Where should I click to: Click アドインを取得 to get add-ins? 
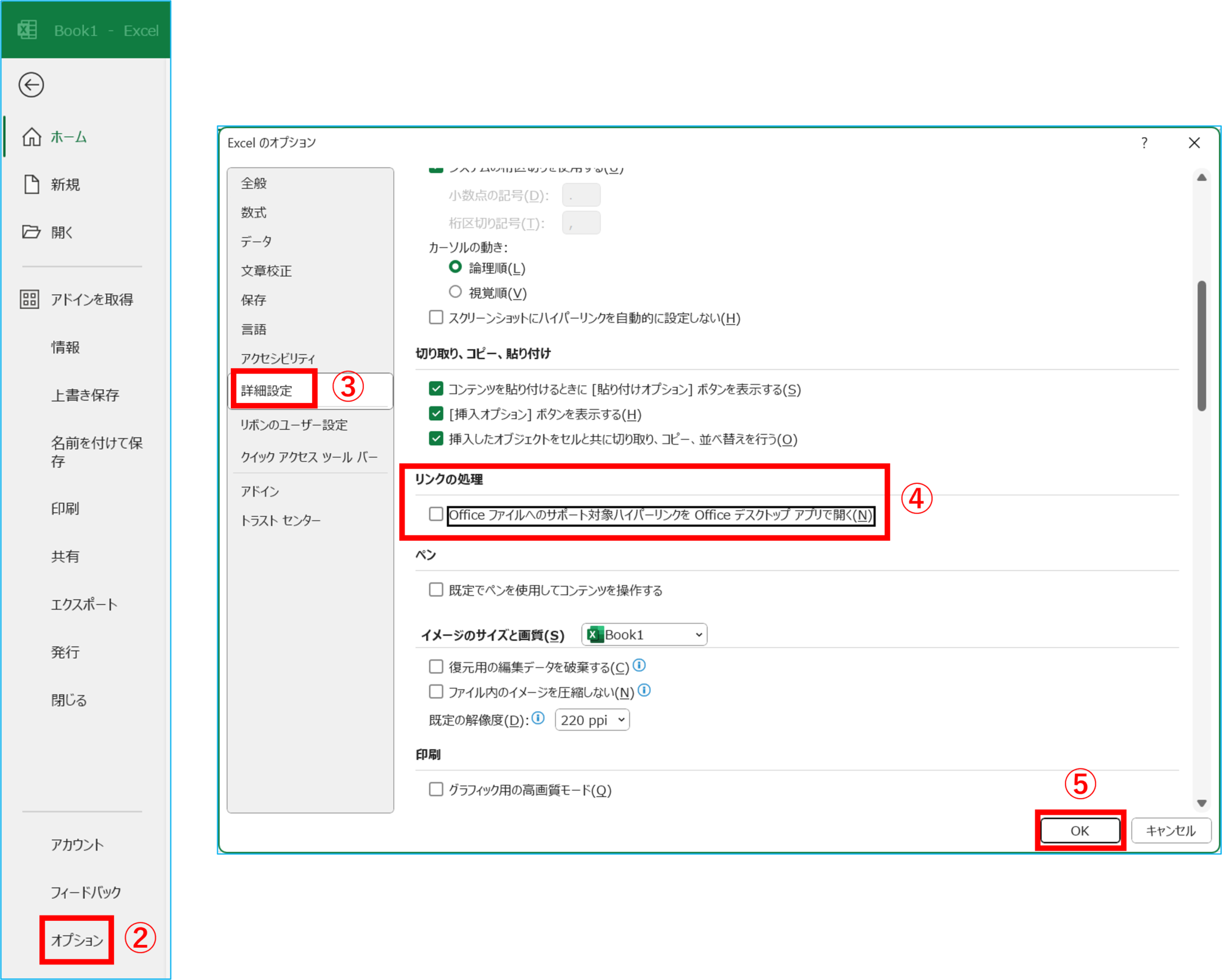point(92,299)
